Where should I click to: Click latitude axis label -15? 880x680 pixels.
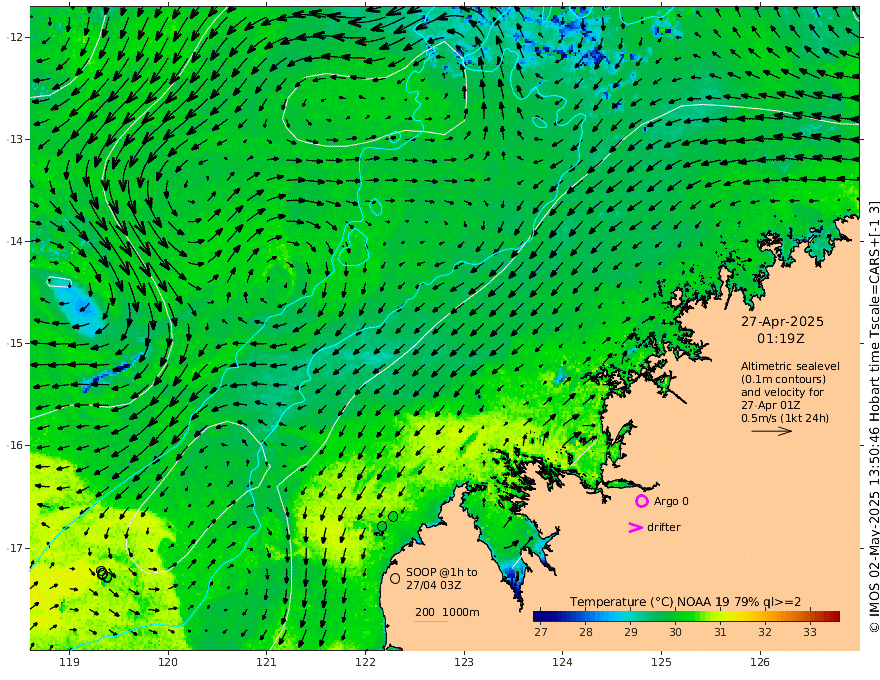pos(14,343)
